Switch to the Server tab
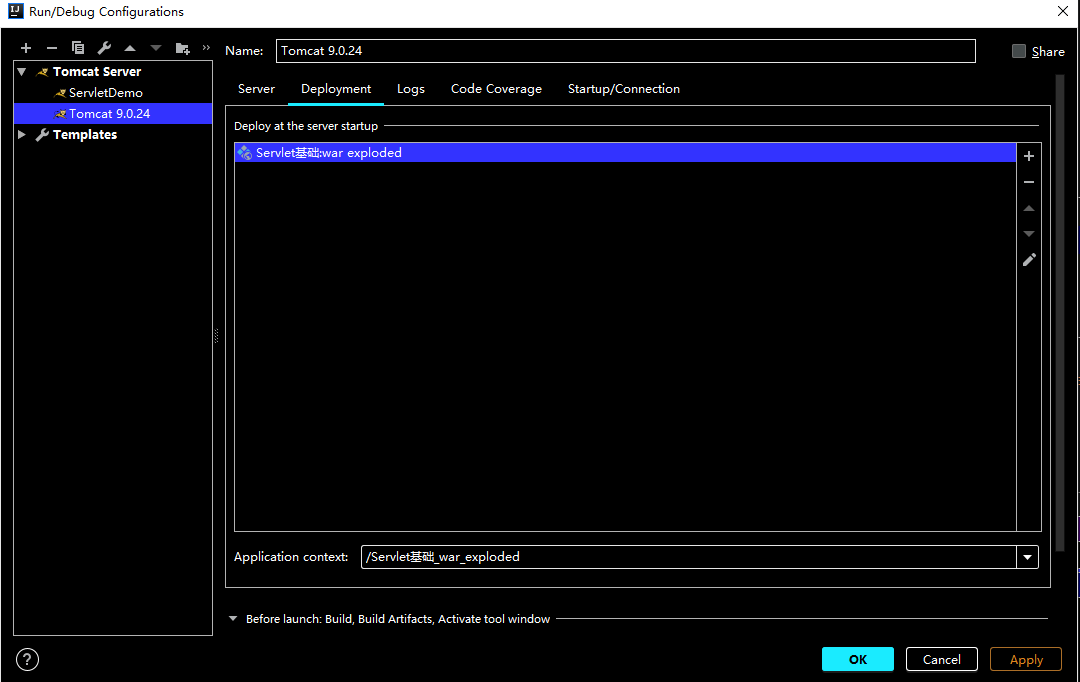Screen dimensions: 1080x682 click(x=256, y=89)
